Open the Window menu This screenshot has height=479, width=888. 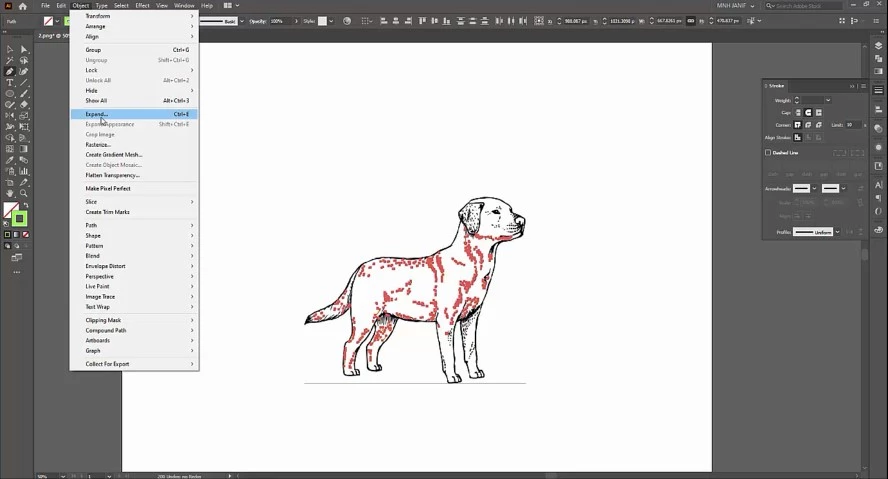[184, 6]
